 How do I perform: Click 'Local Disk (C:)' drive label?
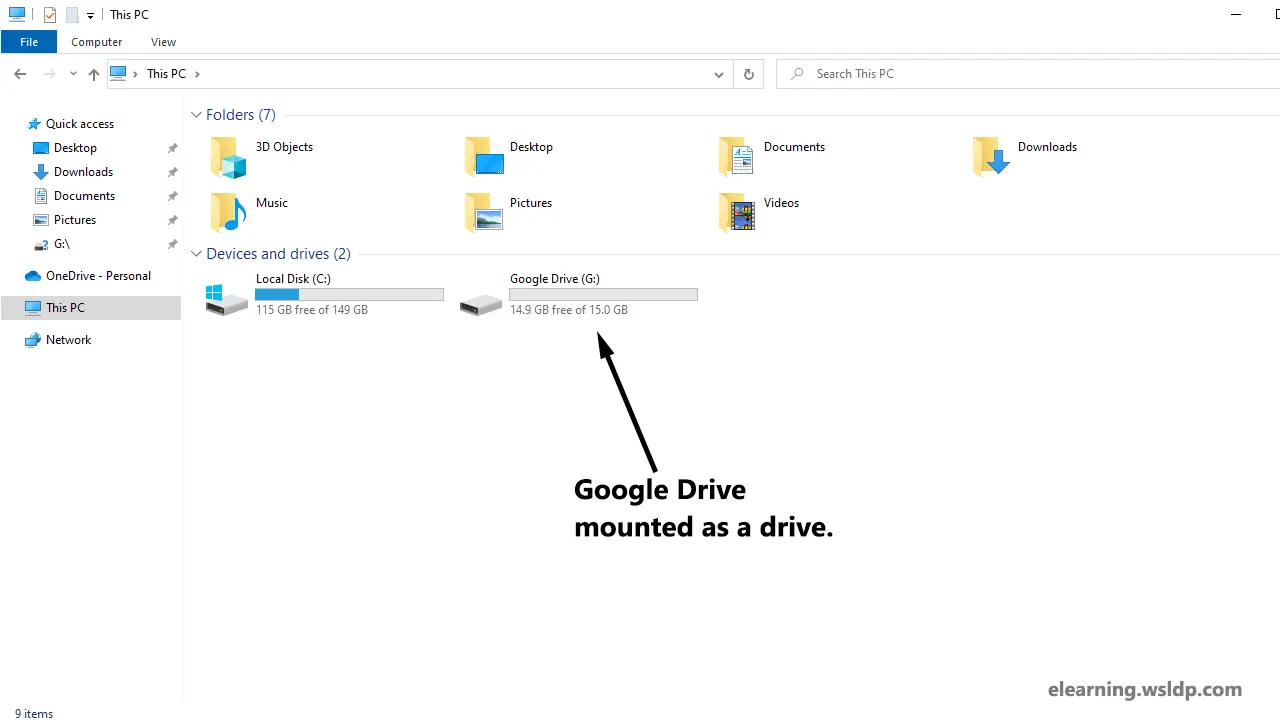click(293, 279)
